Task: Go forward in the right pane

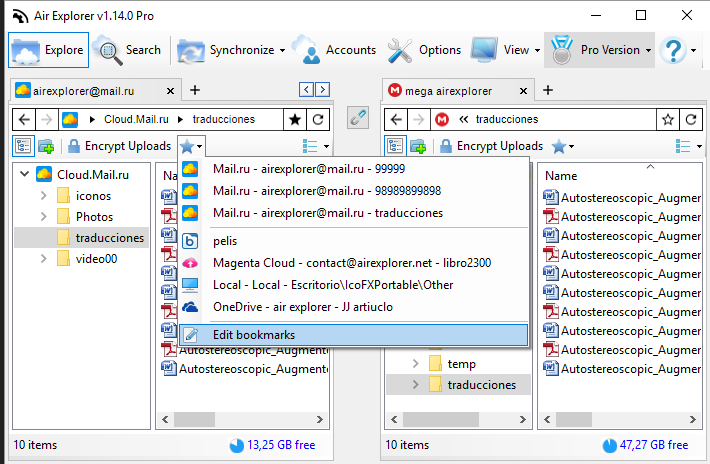Action: 418,120
